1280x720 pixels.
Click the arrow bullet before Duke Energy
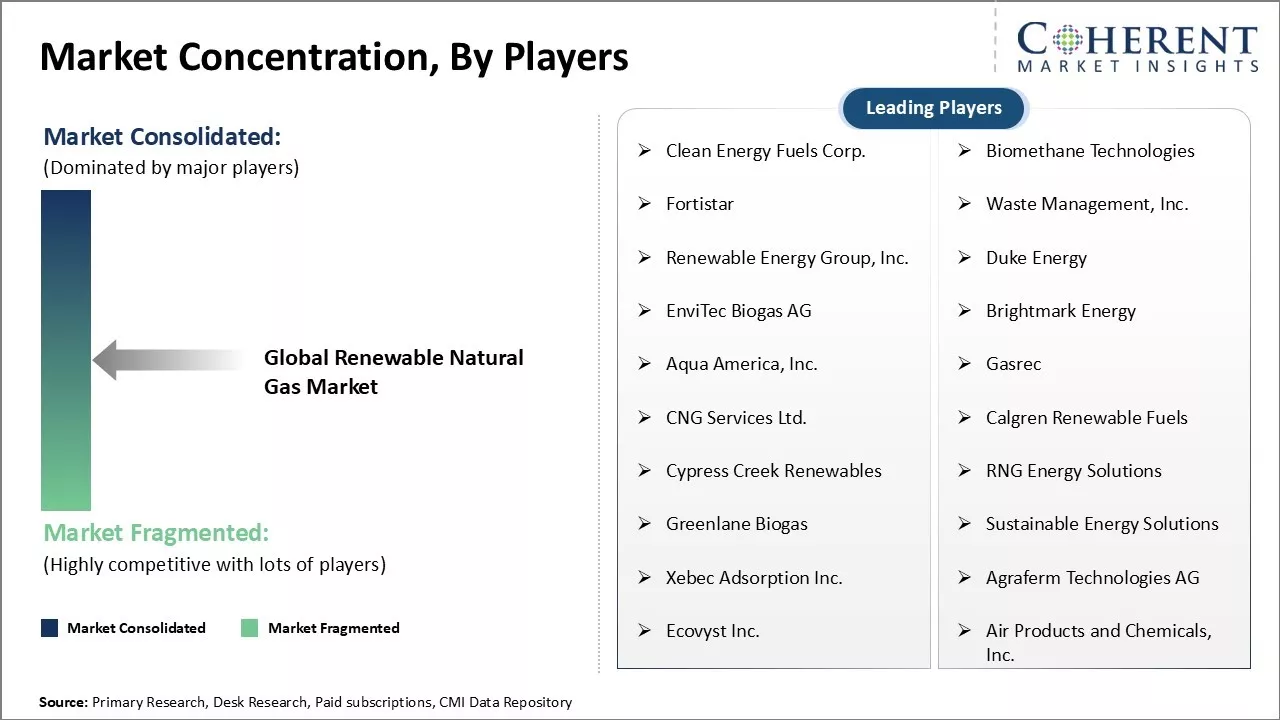965,258
